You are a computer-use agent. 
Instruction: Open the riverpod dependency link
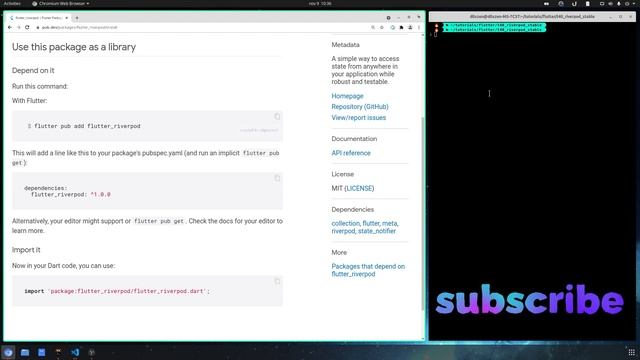[x=343, y=231]
